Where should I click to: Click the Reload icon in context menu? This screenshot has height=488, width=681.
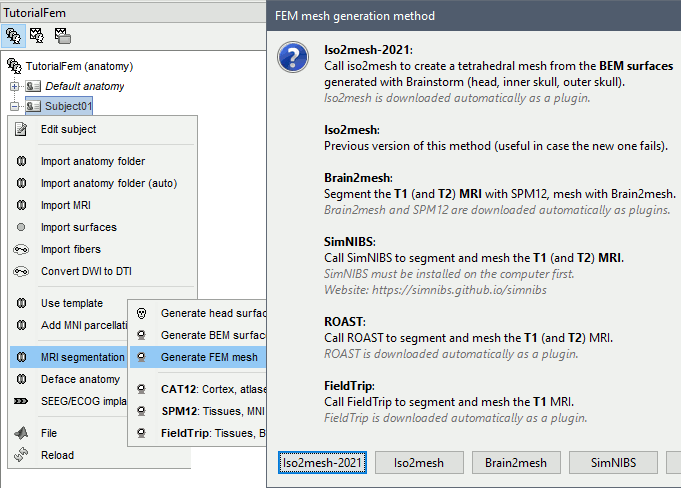(21, 456)
